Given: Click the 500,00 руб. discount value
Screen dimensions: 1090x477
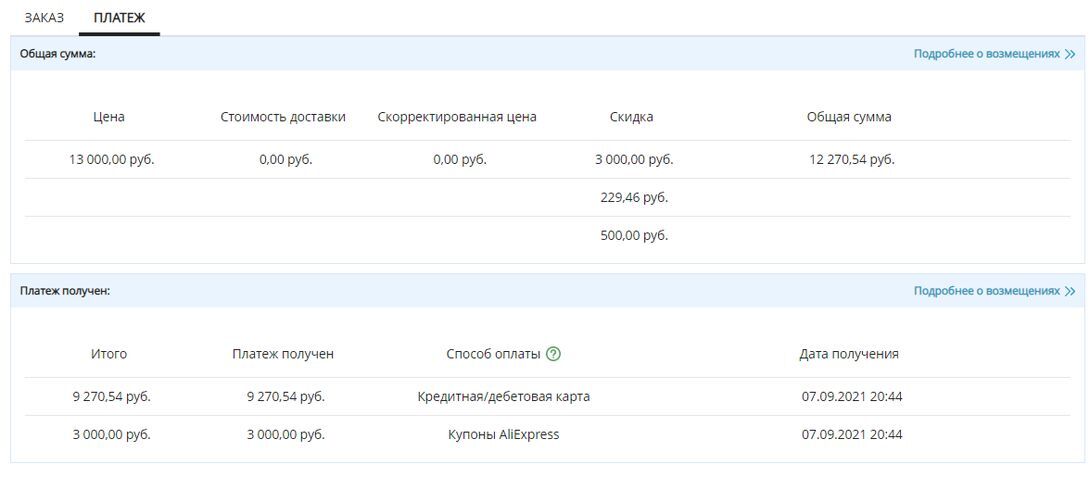Looking at the screenshot, I should [x=633, y=235].
